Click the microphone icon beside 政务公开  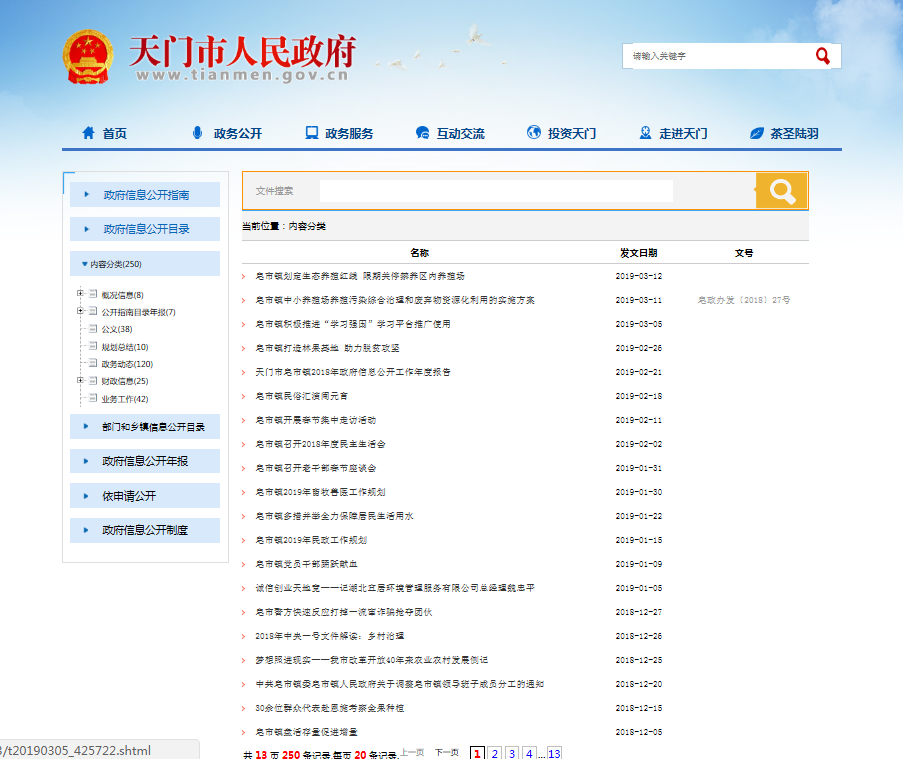point(197,133)
